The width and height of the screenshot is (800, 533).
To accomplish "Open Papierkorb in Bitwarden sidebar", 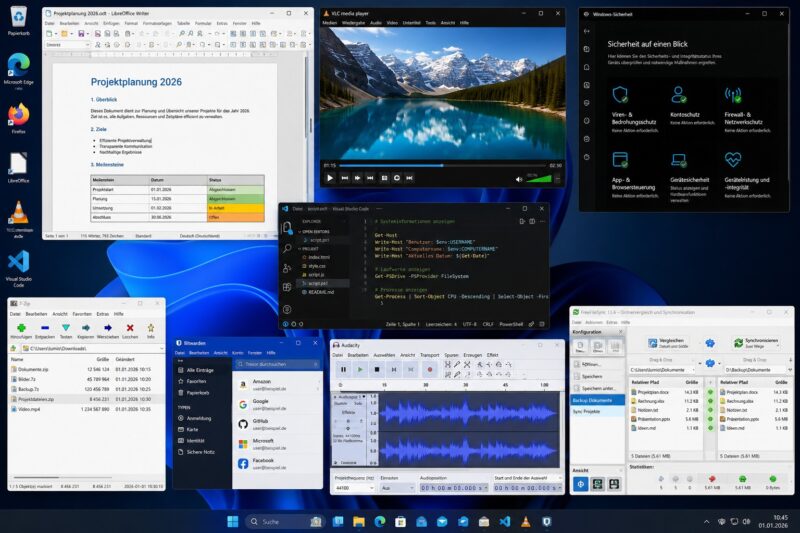I will [194, 393].
